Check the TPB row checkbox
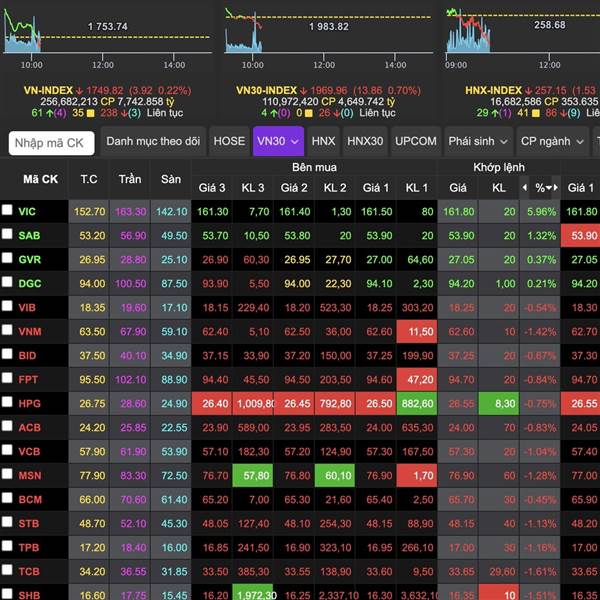Screen dimensions: 600x600 coord(7,546)
